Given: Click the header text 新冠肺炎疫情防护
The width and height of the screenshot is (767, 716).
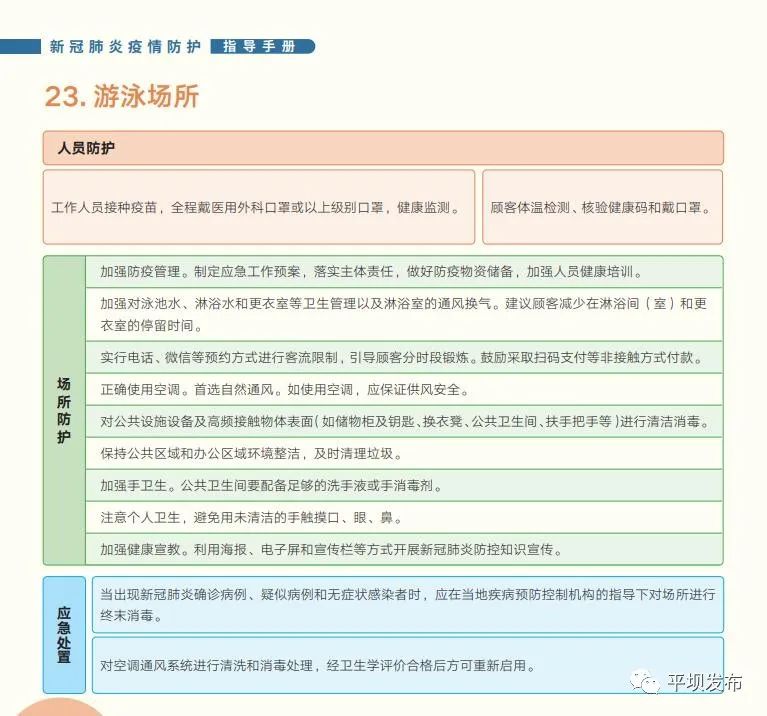Looking at the screenshot, I should click(x=125, y=46).
